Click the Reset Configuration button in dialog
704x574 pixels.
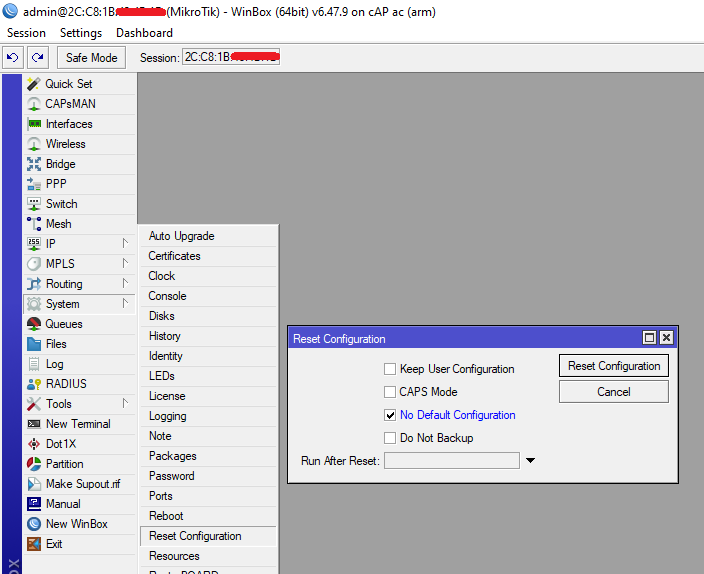(x=614, y=366)
